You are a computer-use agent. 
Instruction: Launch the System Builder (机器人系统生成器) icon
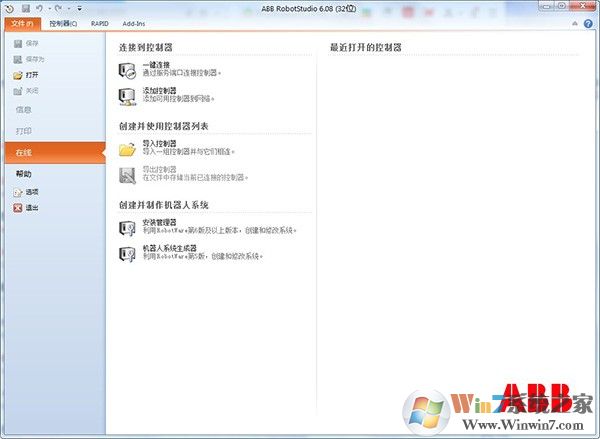(x=127, y=252)
